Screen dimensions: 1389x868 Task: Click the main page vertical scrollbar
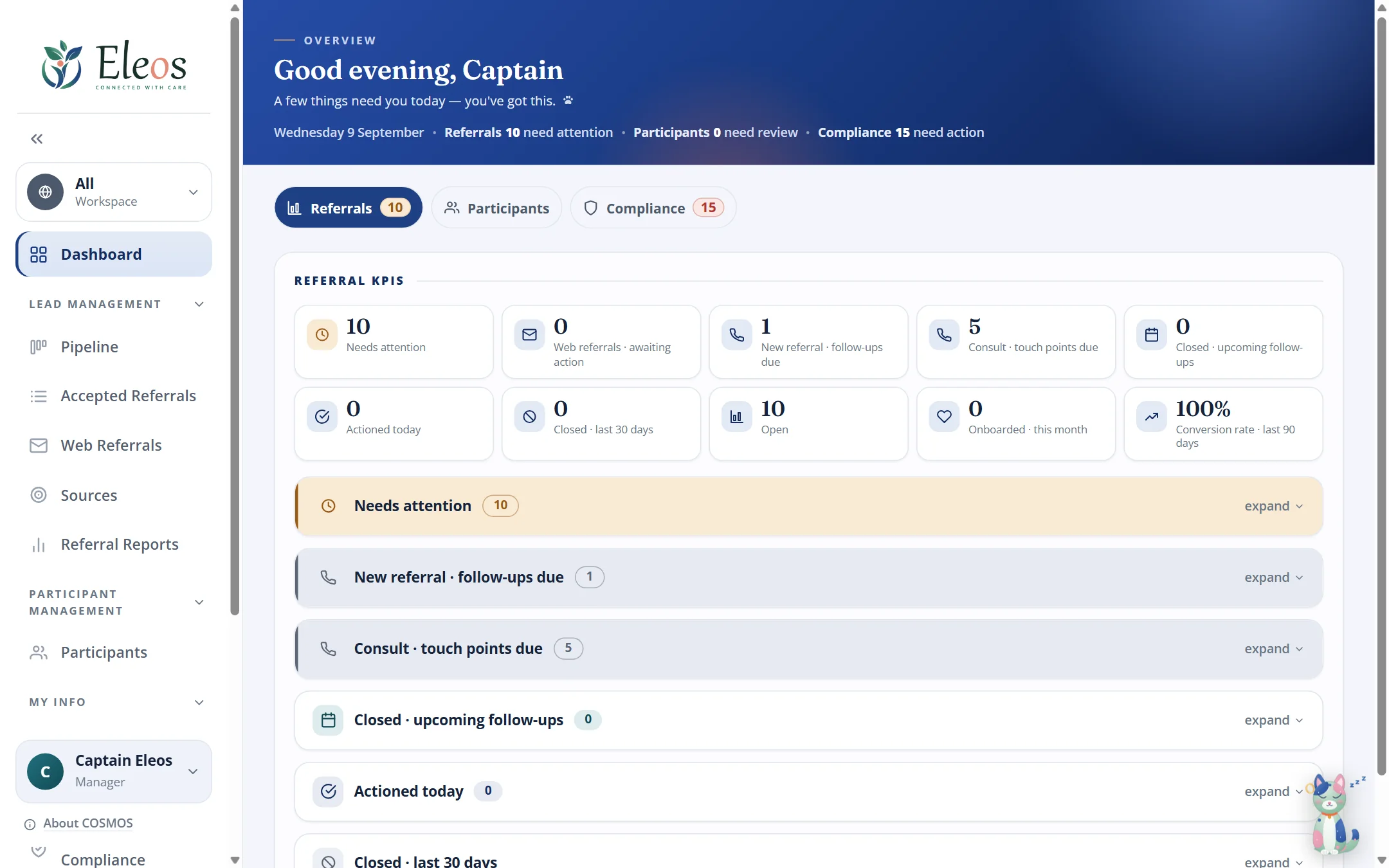pyautogui.click(x=1381, y=395)
